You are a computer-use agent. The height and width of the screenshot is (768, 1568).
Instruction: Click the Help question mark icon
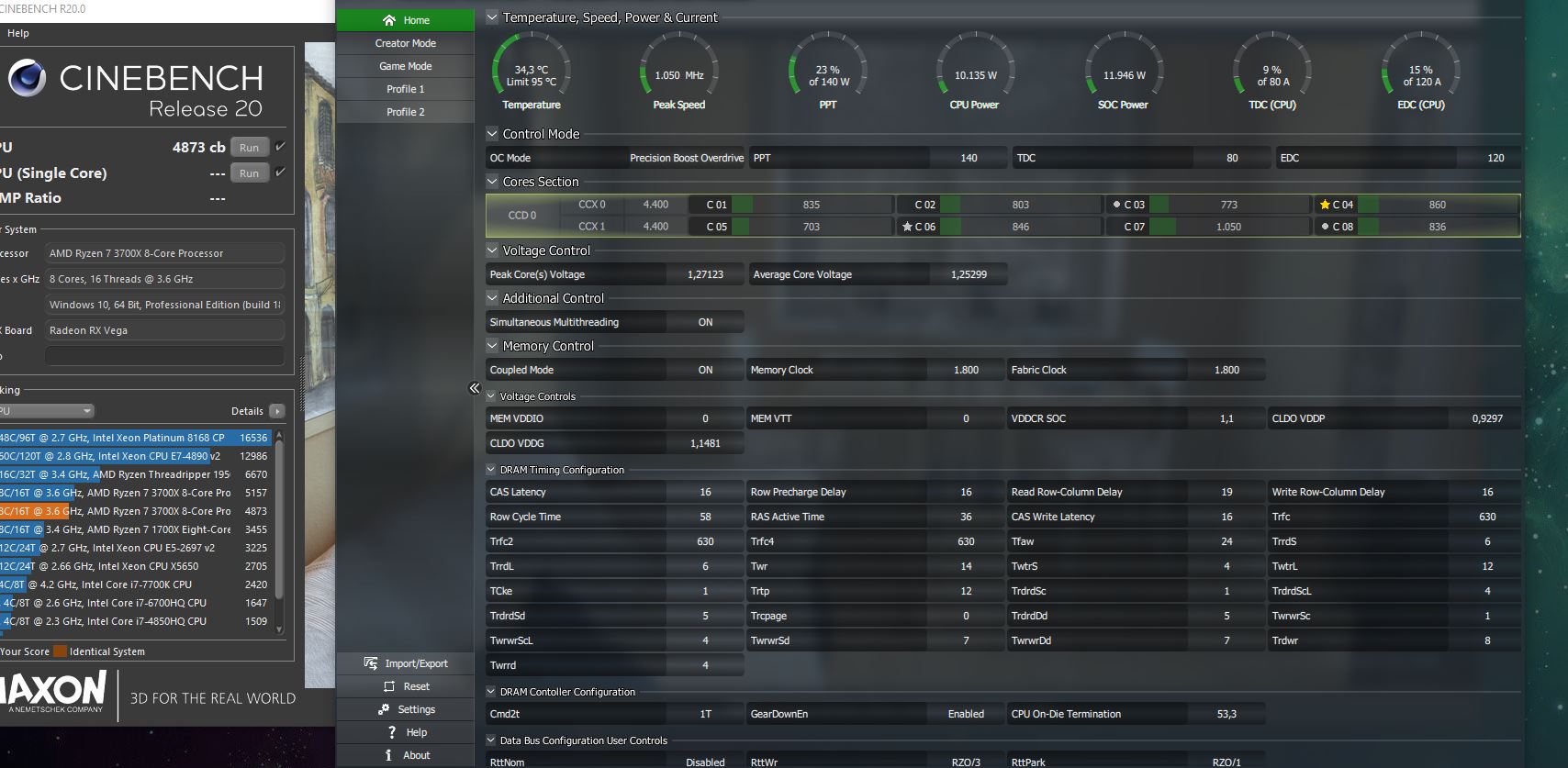pyautogui.click(x=392, y=732)
